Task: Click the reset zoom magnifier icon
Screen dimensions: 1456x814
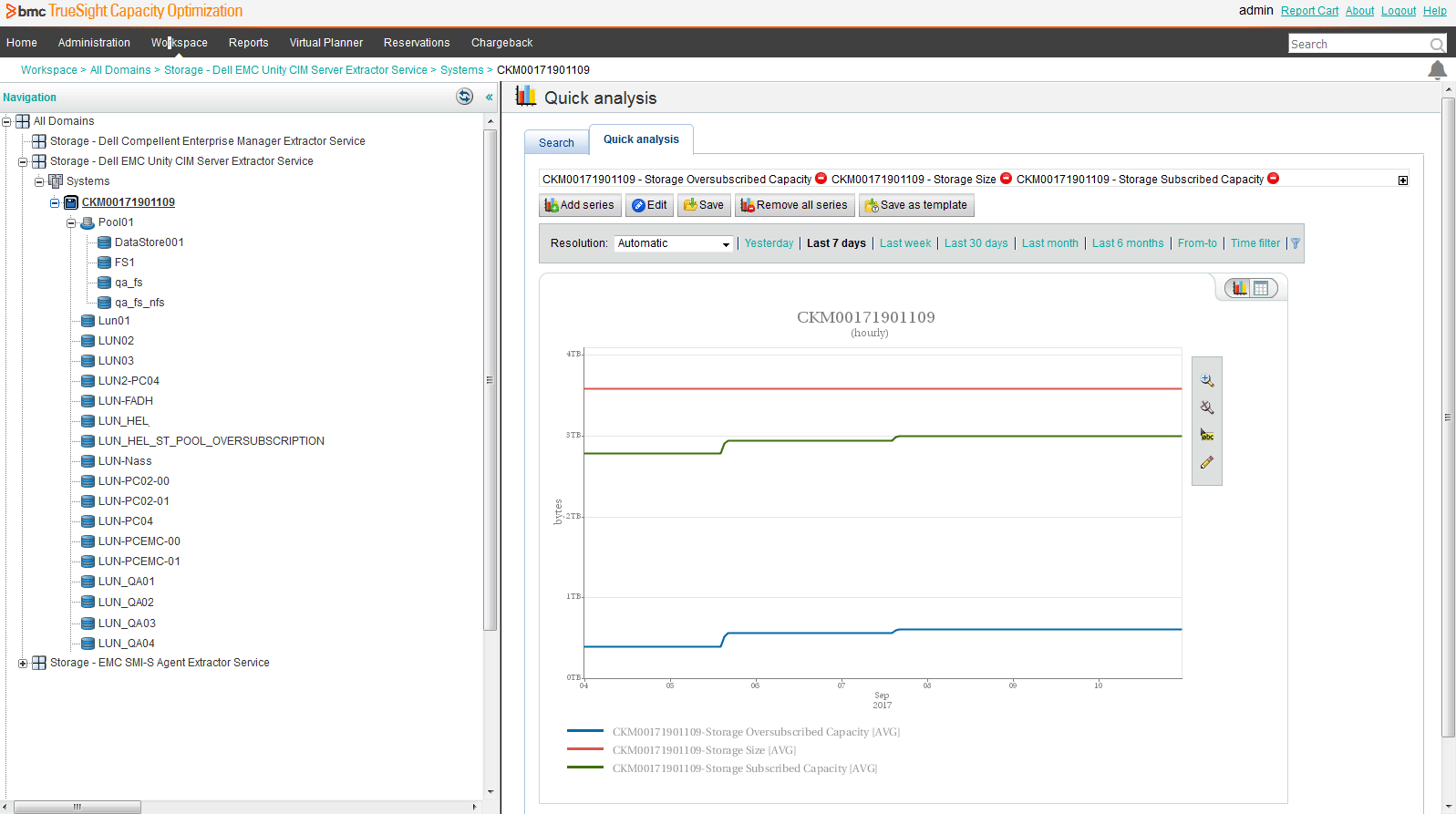Action: pos(1207,407)
